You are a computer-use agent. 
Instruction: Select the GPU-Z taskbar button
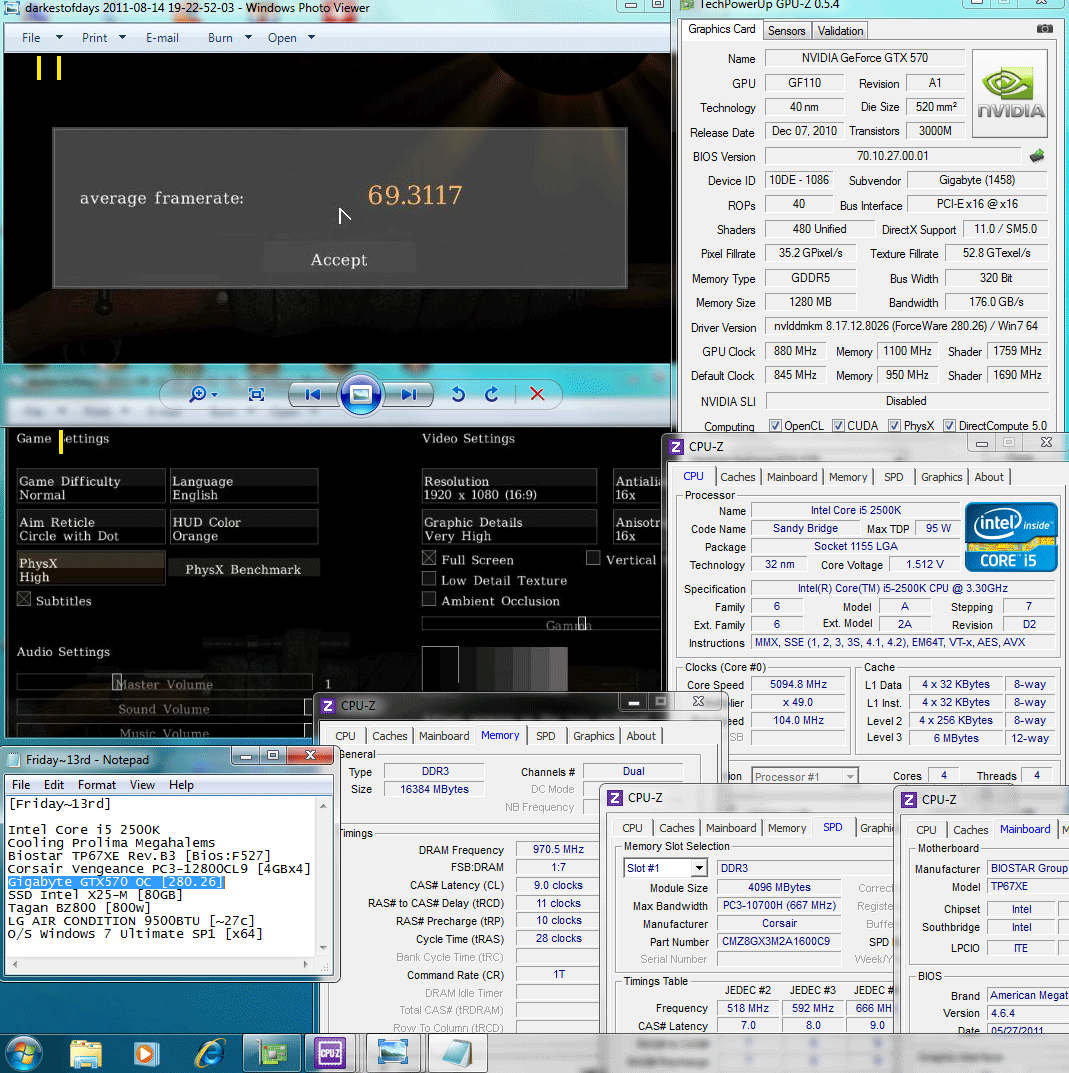[272, 1053]
